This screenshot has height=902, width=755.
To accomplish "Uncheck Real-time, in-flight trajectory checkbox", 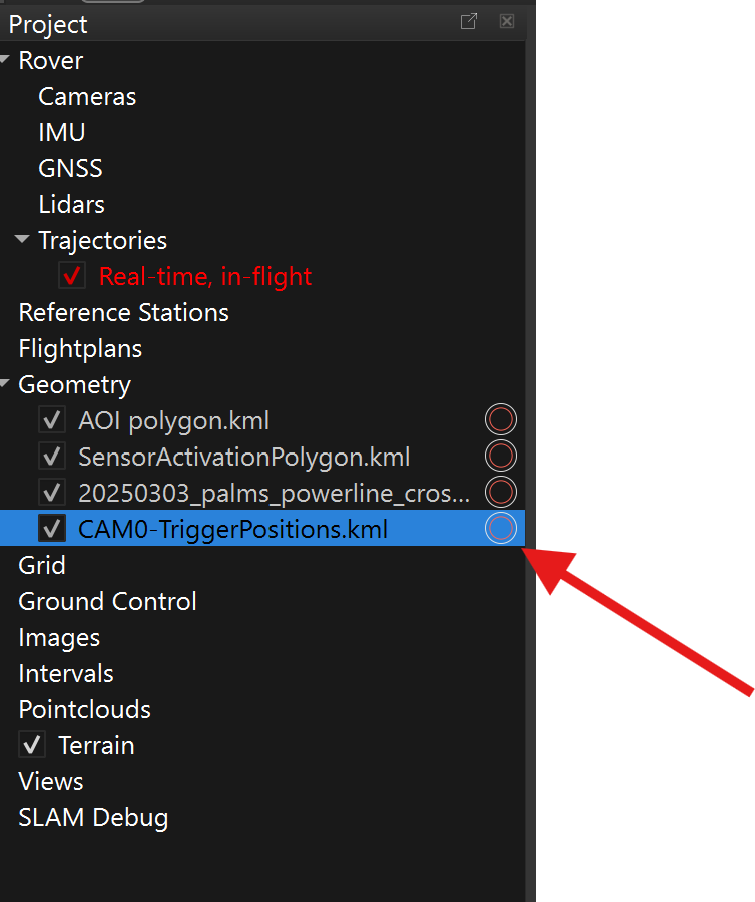I will (x=71, y=276).
